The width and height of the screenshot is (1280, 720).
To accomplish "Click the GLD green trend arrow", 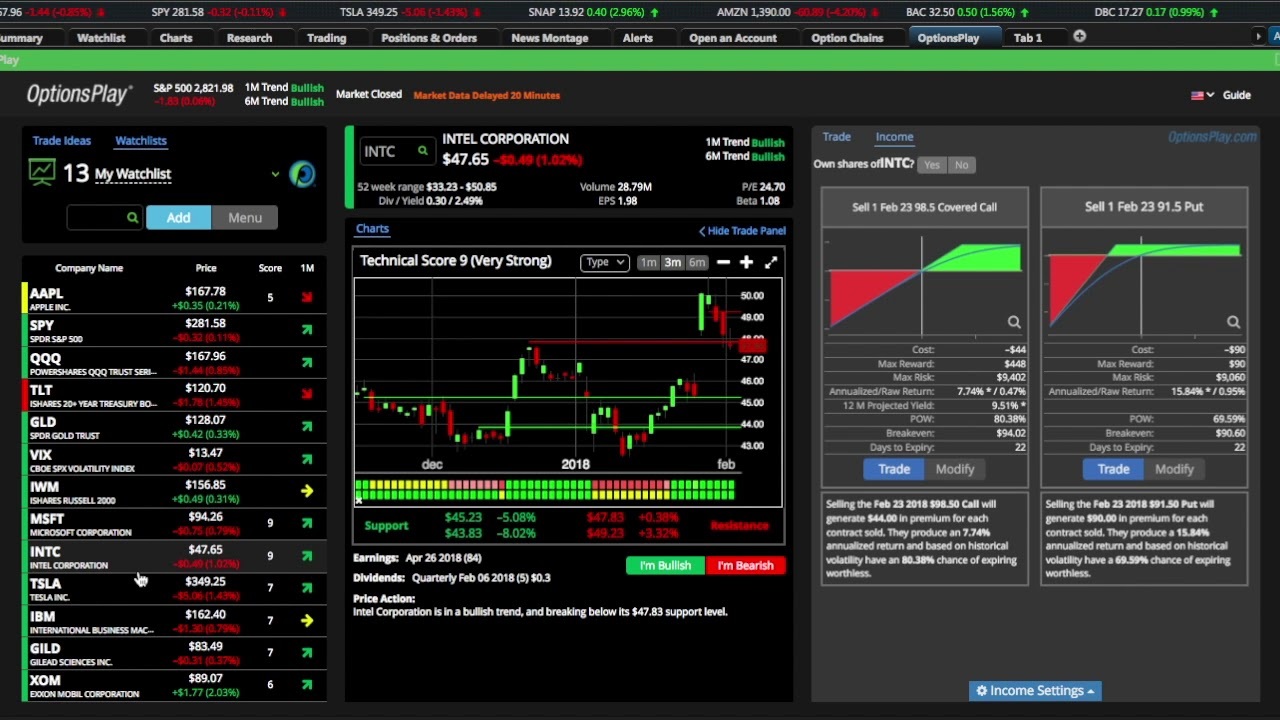I will (307, 426).
